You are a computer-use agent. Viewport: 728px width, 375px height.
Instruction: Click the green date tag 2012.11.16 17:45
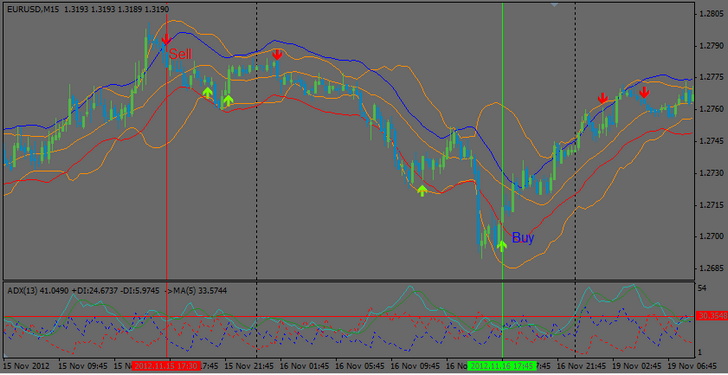[x=502, y=366]
